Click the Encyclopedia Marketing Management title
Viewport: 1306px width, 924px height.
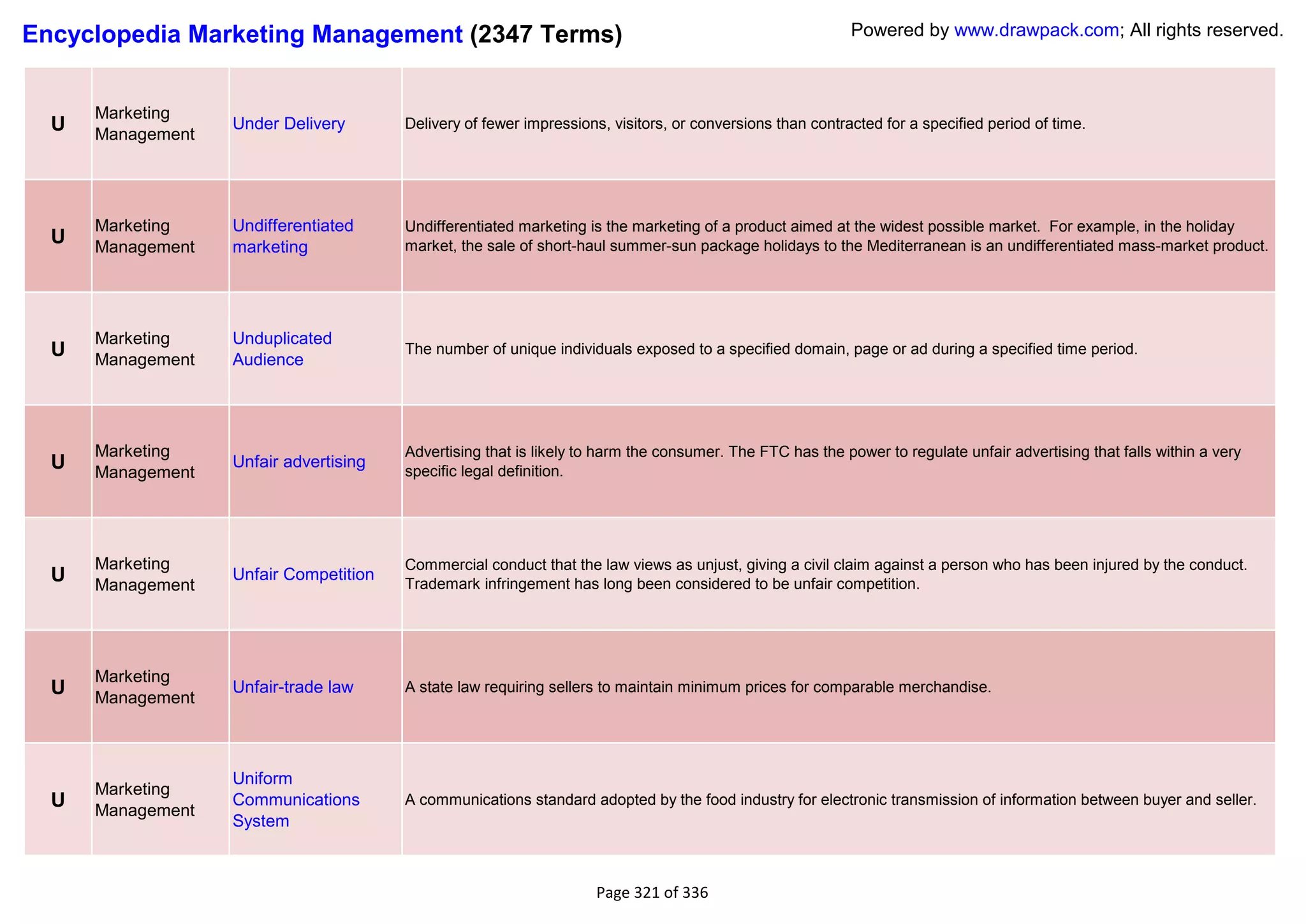[242, 34]
